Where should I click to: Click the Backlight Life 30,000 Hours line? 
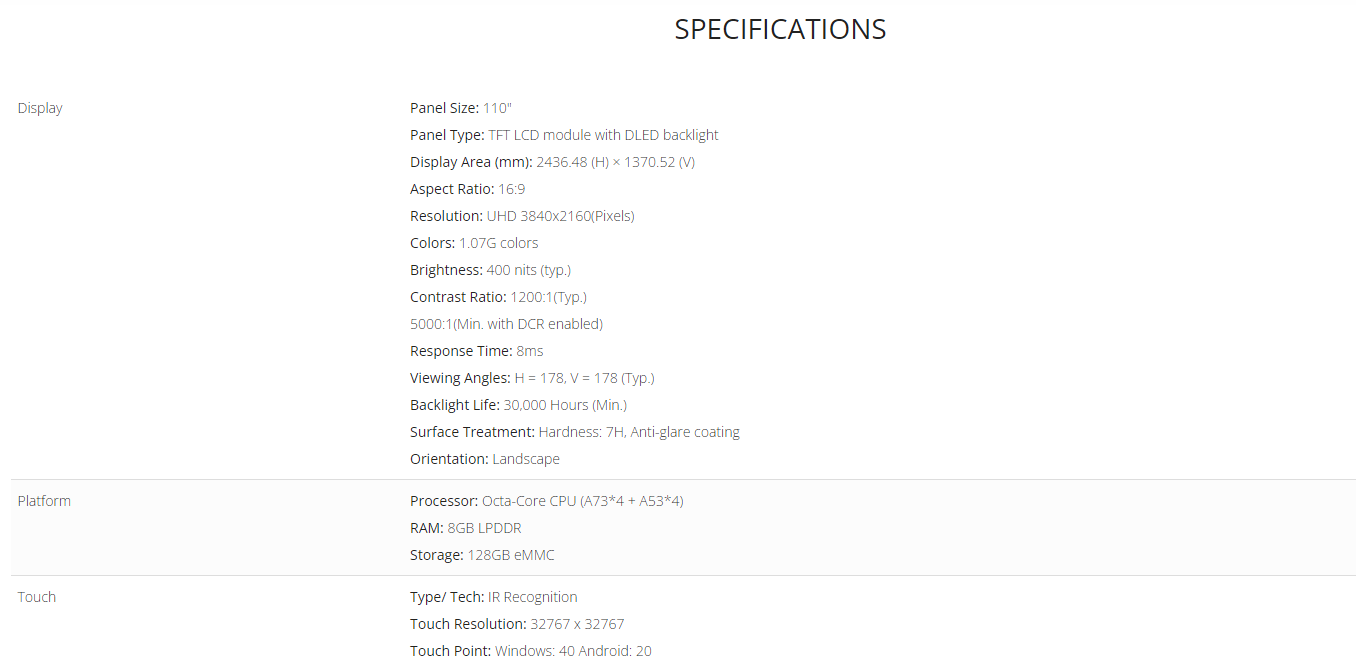pyautogui.click(x=518, y=405)
